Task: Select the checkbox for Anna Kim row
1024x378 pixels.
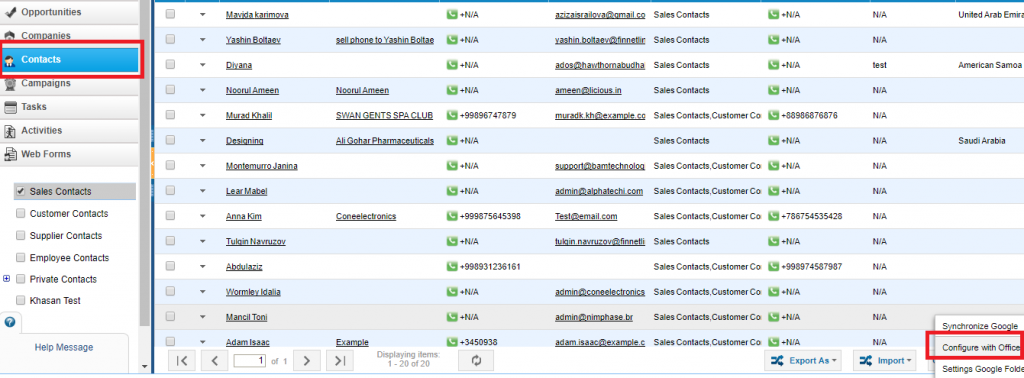Action: pyautogui.click(x=170, y=215)
